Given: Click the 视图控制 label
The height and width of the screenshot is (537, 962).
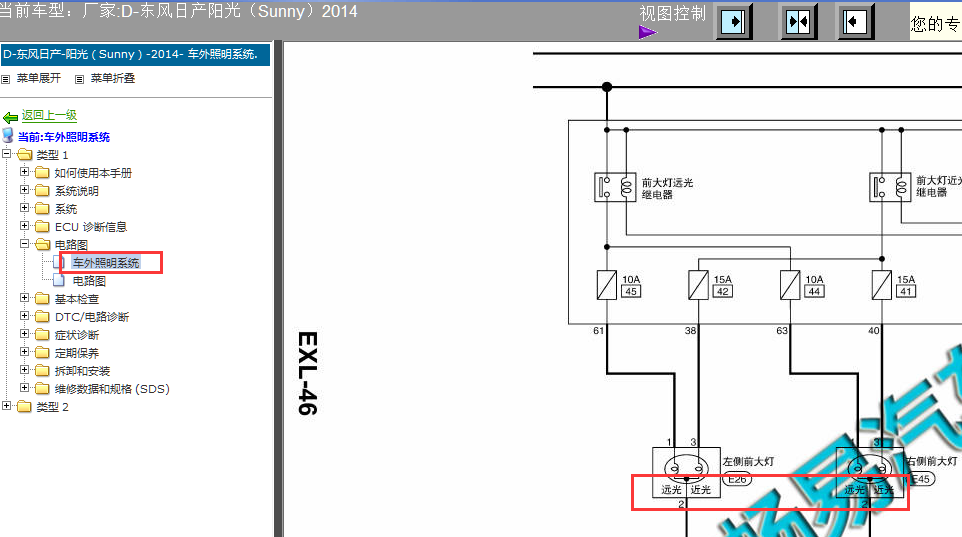Looking at the screenshot, I should click(672, 14).
